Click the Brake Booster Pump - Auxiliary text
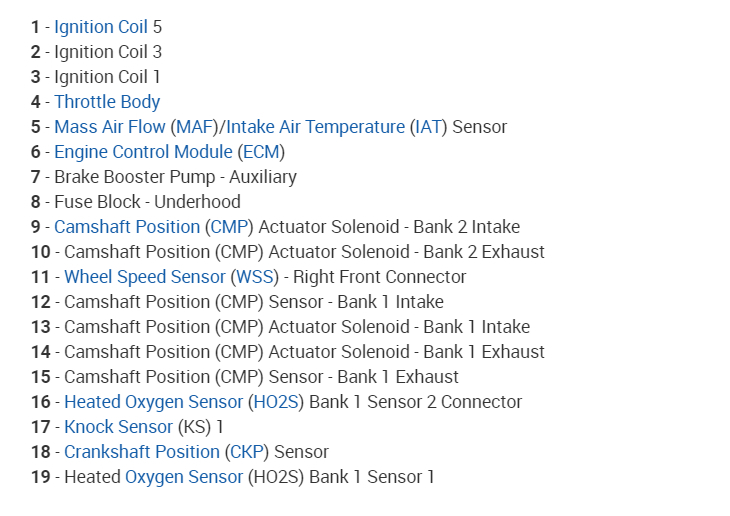The height and width of the screenshot is (516, 730). point(175,177)
